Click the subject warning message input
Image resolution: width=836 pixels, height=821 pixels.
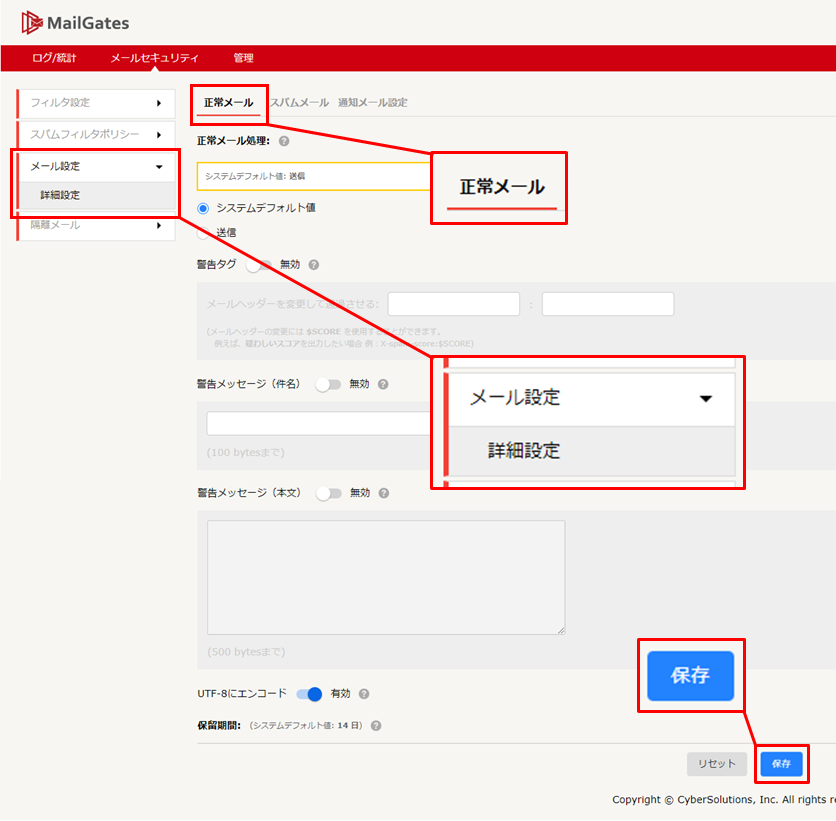(x=319, y=423)
